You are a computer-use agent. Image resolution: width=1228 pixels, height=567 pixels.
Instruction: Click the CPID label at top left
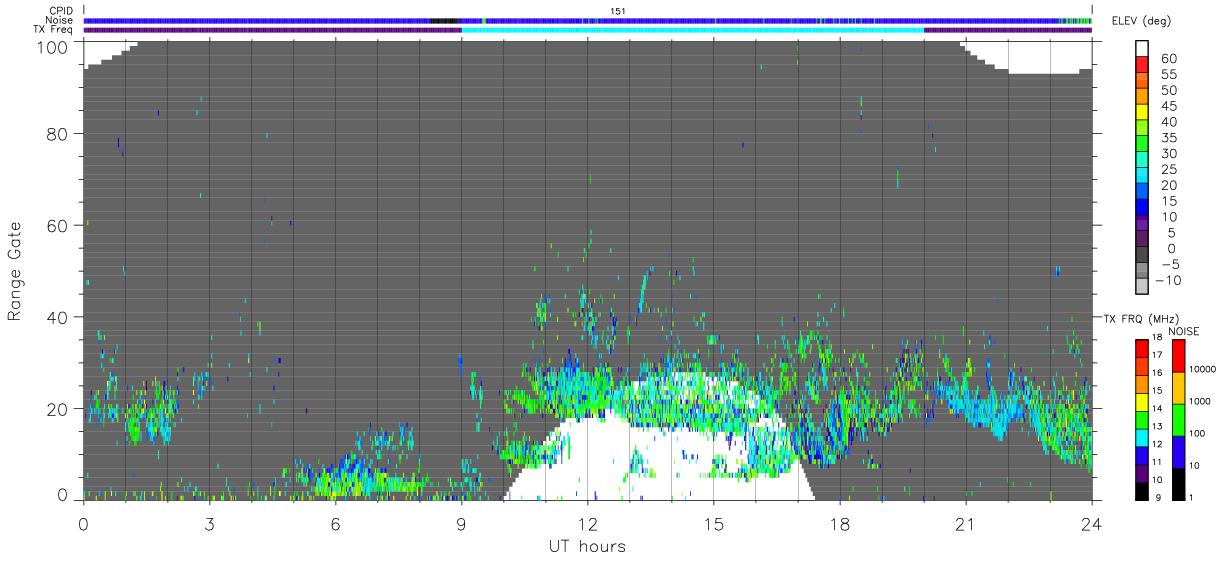click(x=61, y=11)
